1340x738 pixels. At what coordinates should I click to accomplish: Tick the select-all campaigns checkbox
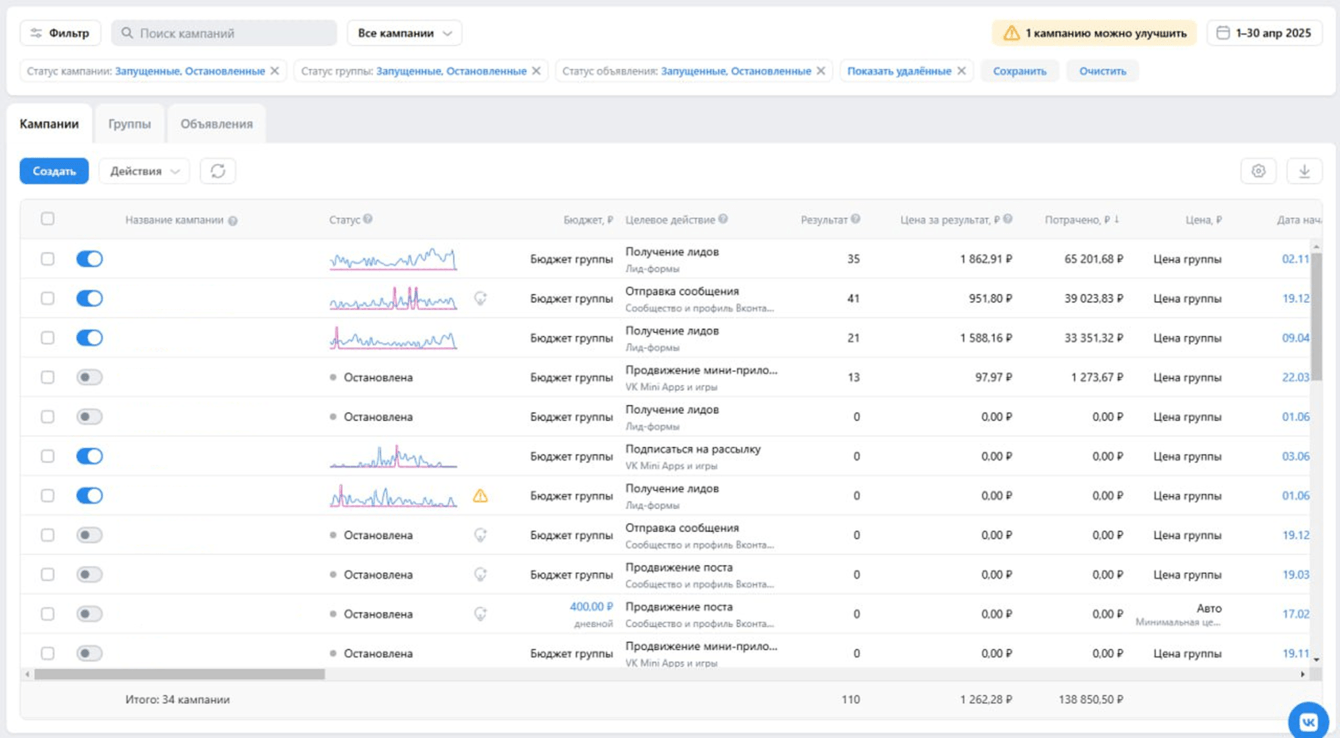47,219
